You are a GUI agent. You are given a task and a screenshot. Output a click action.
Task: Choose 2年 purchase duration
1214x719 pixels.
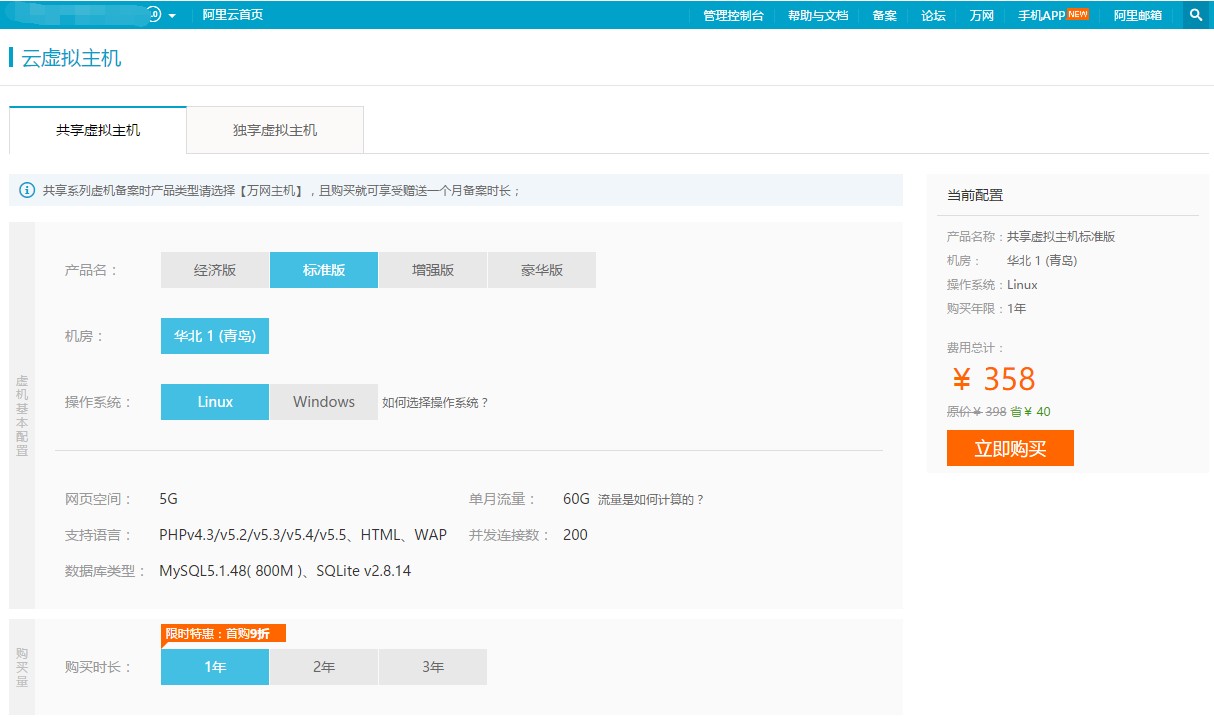tap(324, 667)
